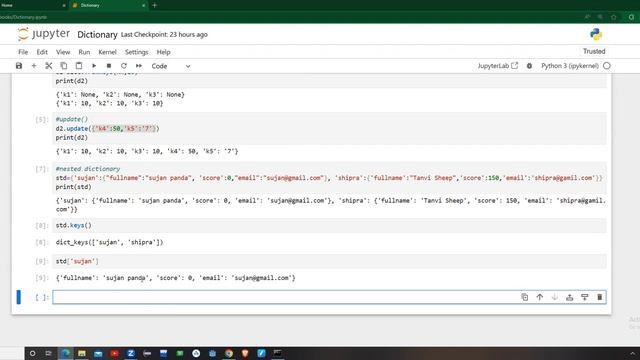The width and height of the screenshot is (640, 360).
Task: Restart kernel and run all cells icon
Action: [x=139, y=66]
